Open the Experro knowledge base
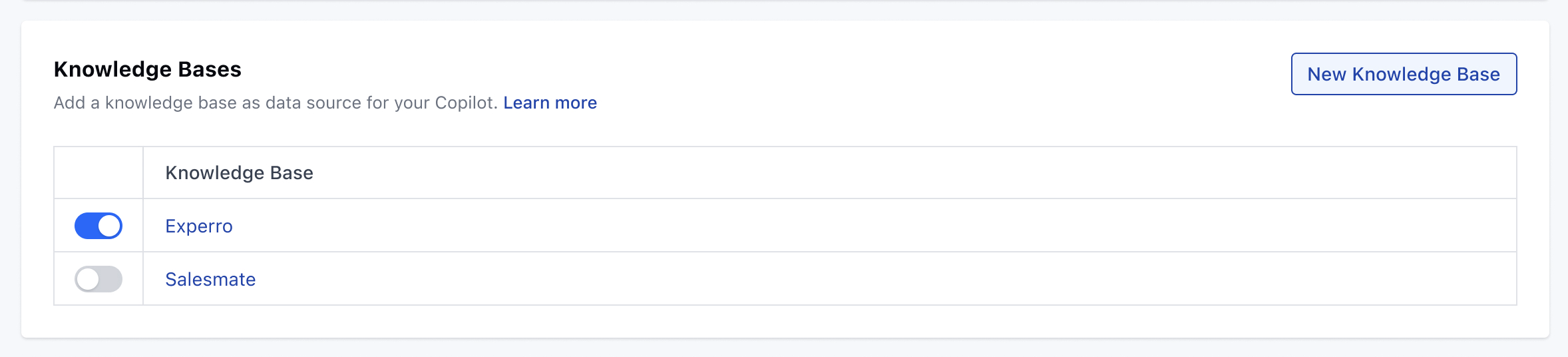The image size is (1568, 357). point(199,226)
